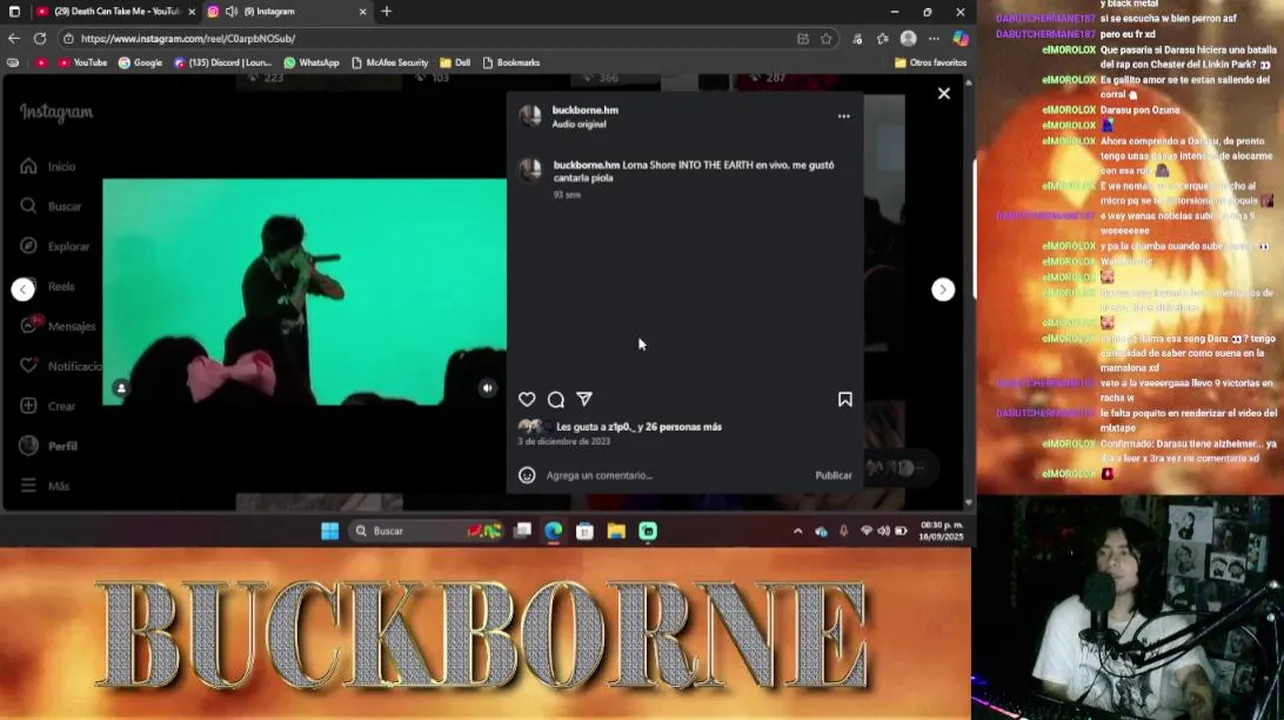Open buckborne.hm avatar next to the caption
The width and height of the screenshot is (1284, 720).
[x=531, y=170]
